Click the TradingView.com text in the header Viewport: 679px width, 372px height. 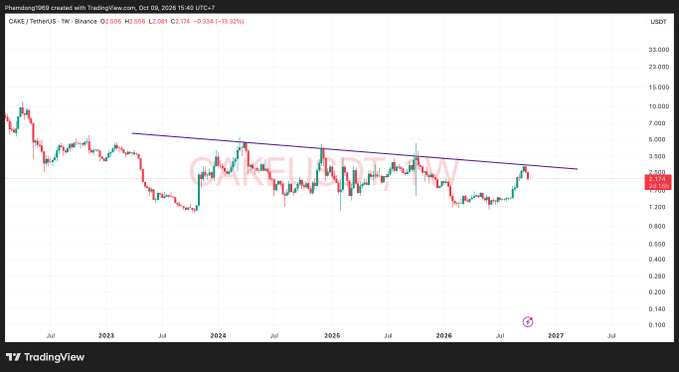[x=112, y=8]
